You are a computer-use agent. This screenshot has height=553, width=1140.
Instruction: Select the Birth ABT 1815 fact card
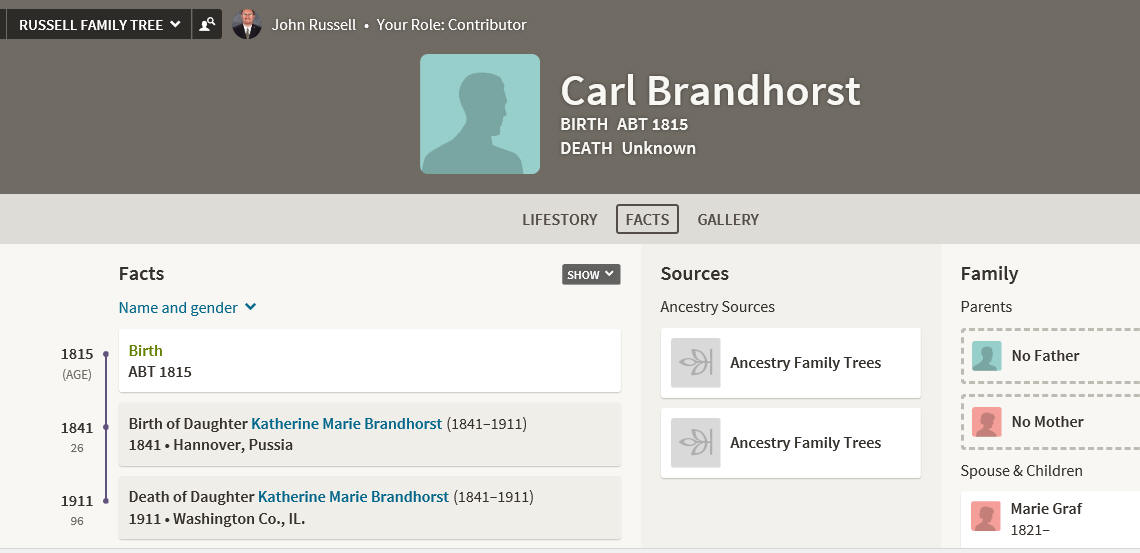[x=370, y=360]
